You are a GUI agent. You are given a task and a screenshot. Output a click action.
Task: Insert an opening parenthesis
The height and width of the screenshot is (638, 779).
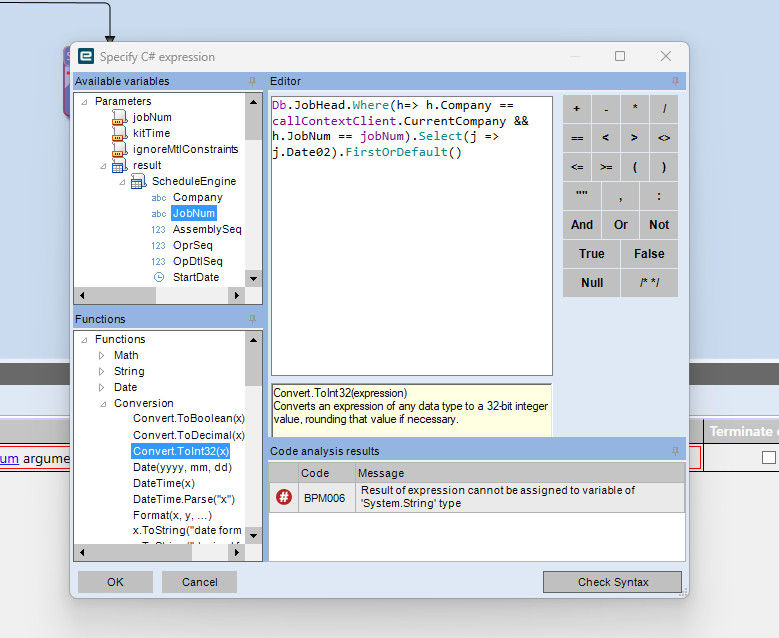[x=635, y=167]
